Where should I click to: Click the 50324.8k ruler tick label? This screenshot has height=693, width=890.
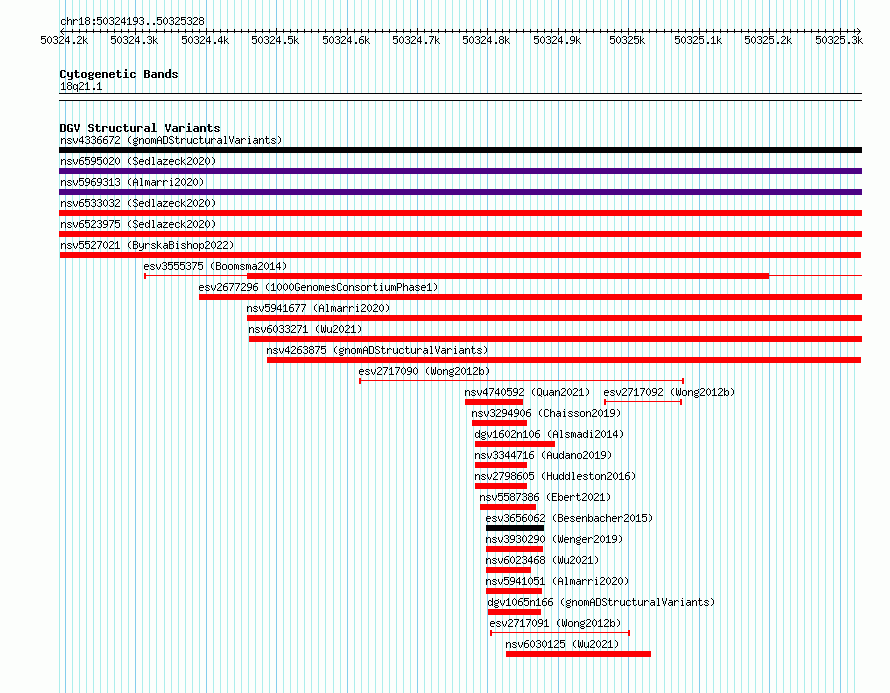click(486, 40)
